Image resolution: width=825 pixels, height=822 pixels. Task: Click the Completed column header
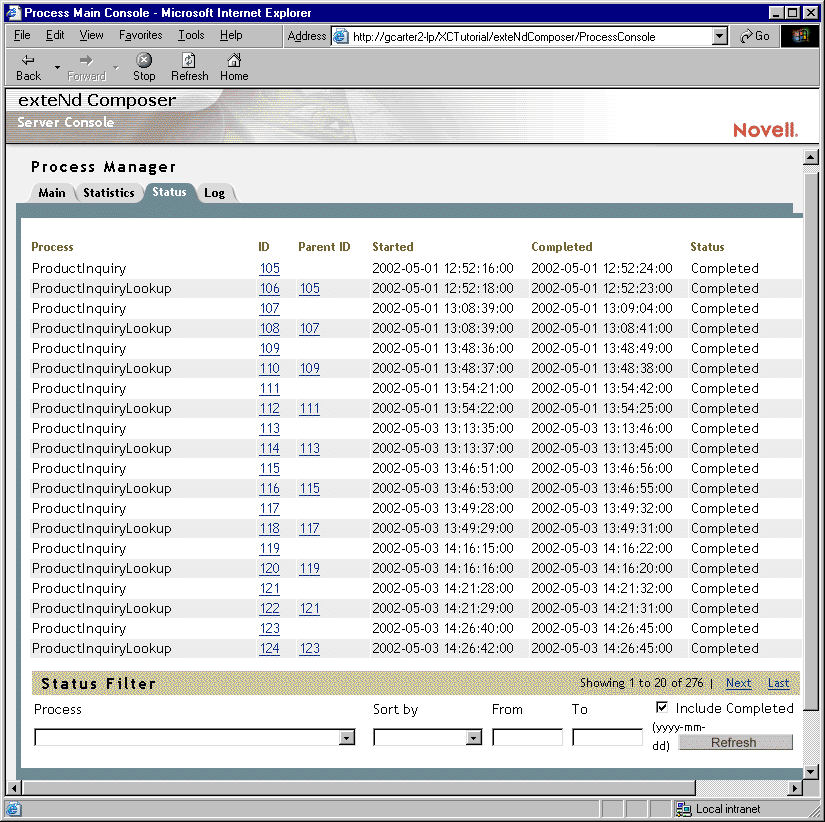coord(561,247)
